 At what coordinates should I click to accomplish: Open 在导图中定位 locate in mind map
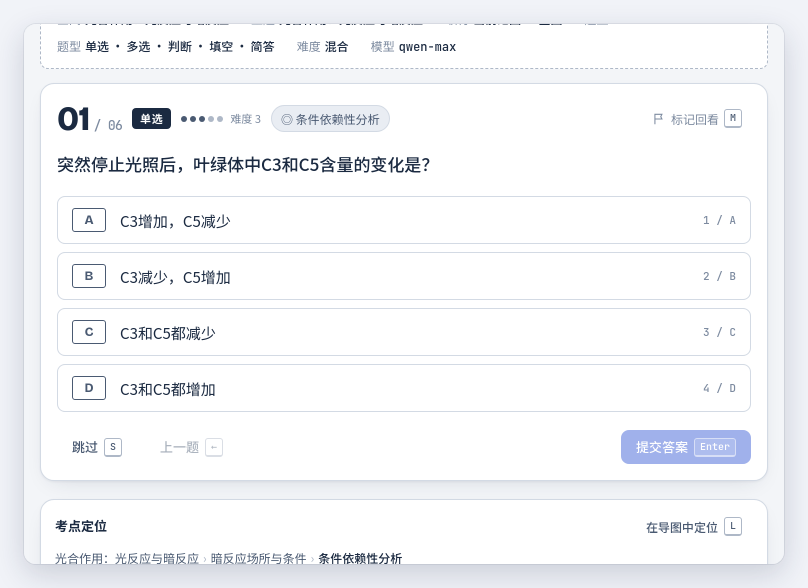click(x=694, y=527)
